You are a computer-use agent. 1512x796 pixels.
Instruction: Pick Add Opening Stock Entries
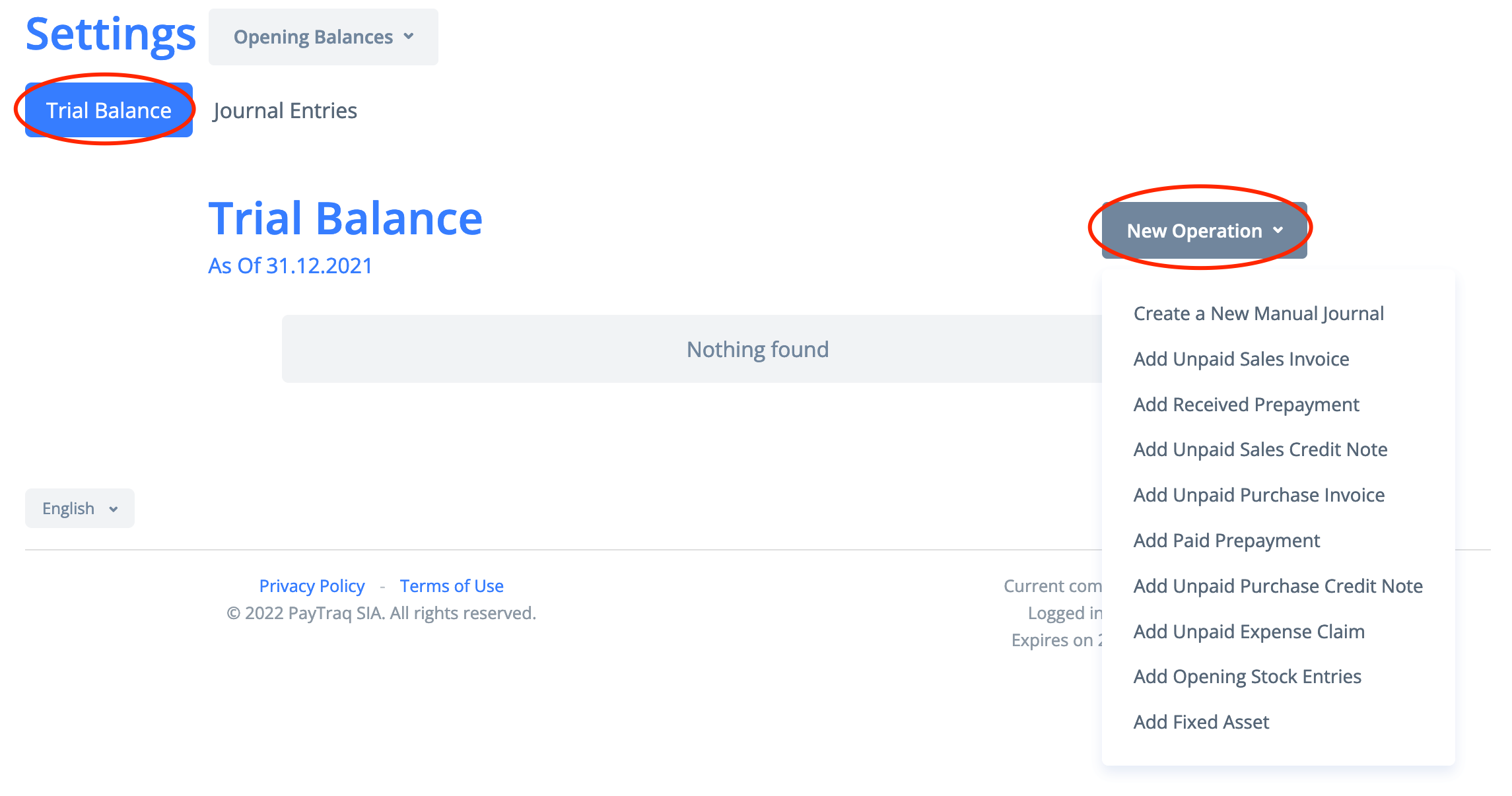[1247, 677]
